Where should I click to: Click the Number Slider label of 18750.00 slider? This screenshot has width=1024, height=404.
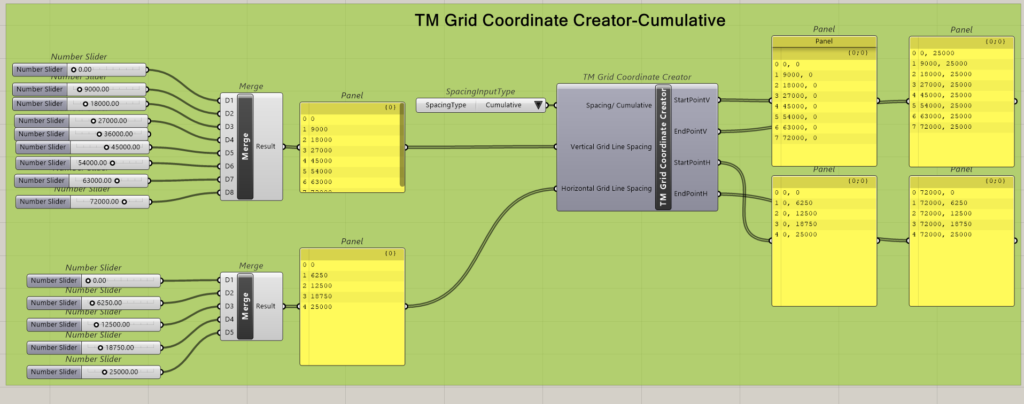[x=54, y=347]
